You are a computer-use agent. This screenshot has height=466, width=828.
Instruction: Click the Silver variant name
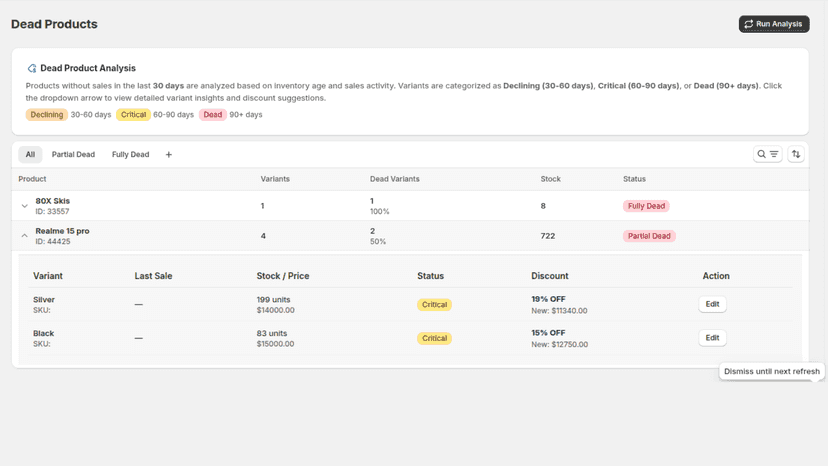(44, 300)
